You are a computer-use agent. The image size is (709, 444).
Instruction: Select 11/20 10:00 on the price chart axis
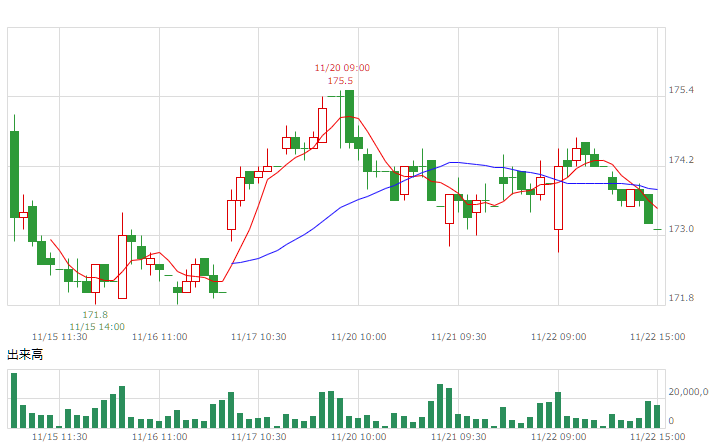[x=359, y=337]
